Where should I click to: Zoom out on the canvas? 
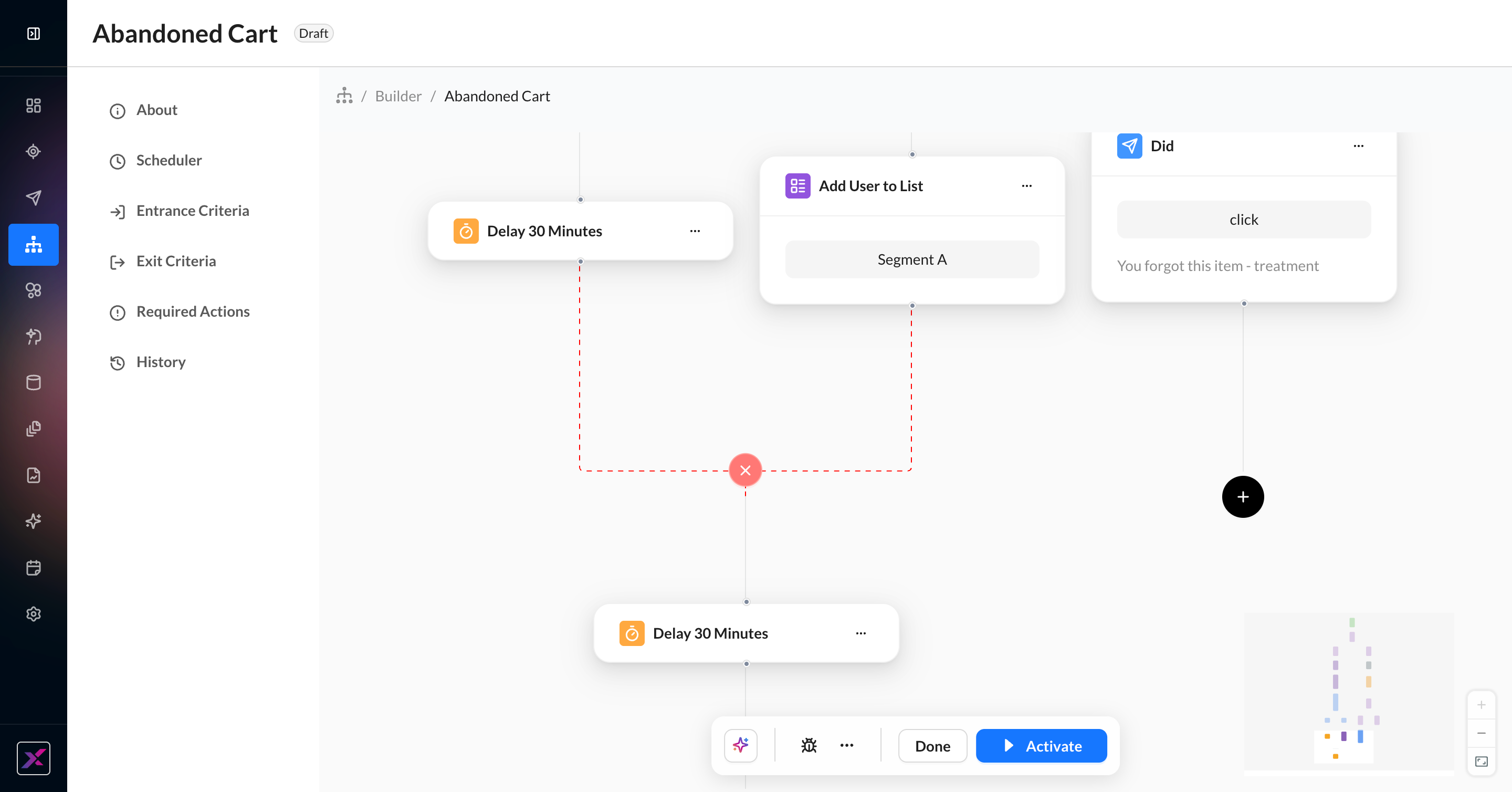tap(1482, 733)
